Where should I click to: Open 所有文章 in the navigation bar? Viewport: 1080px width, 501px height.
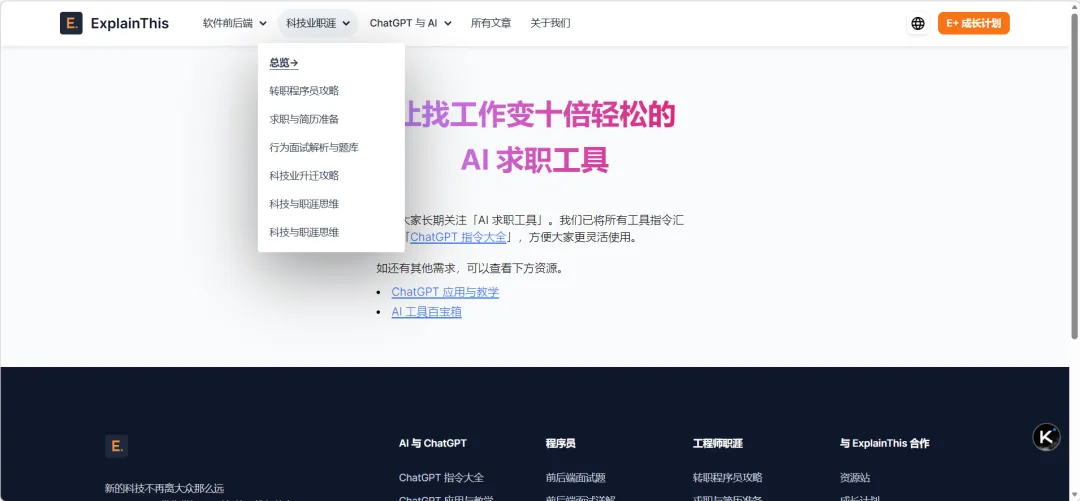[491, 23]
